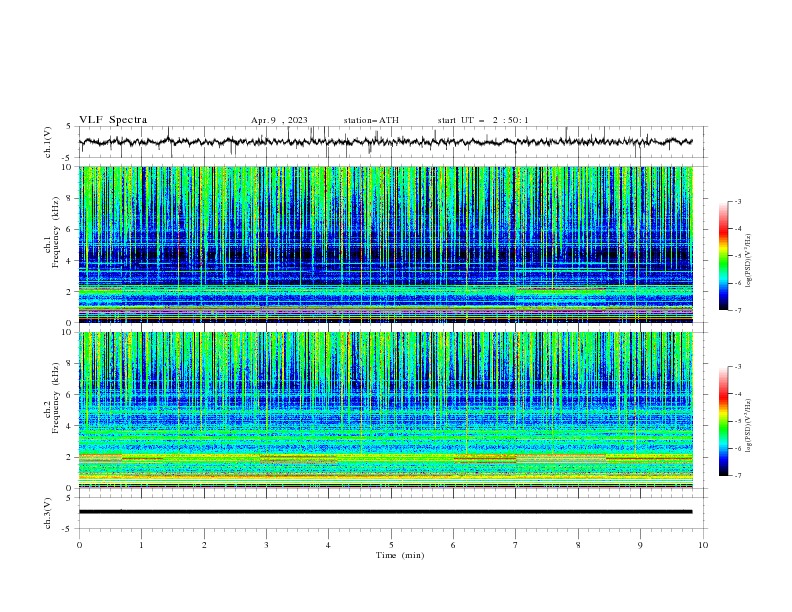Click the "start UT = 2 : 50: 1" text
Screen dimensions: 792x612
coord(483,120)
